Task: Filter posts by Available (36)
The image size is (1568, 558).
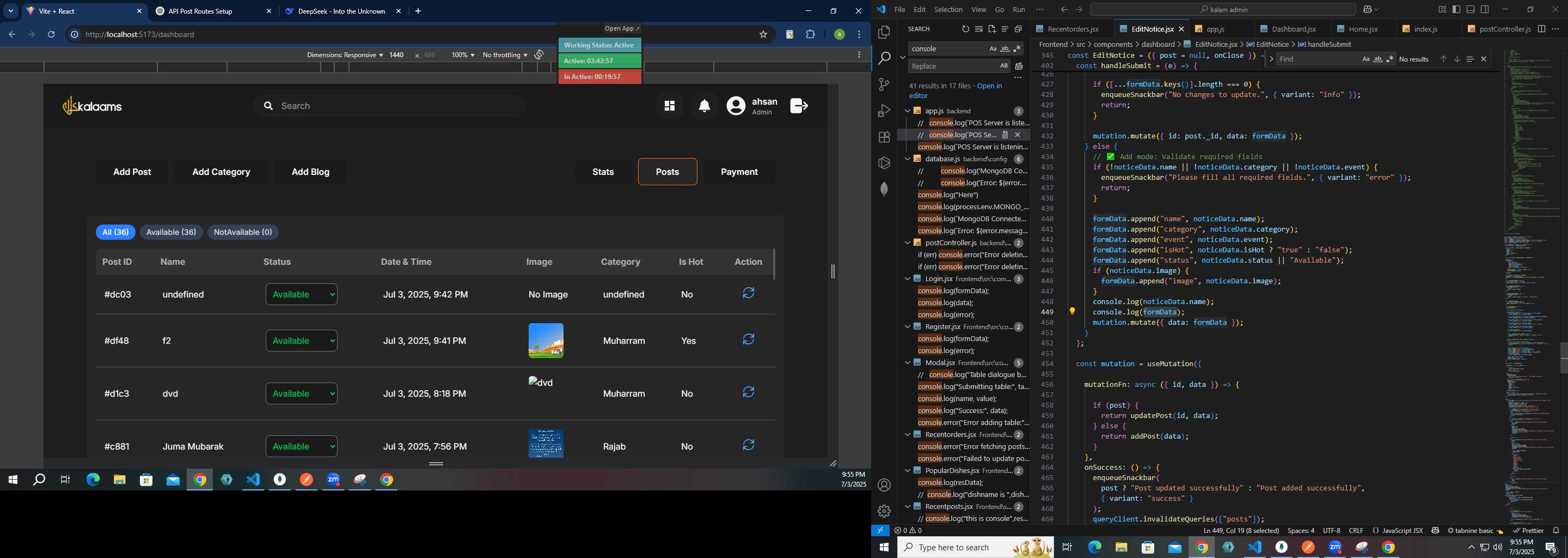Action: (171, 232)
